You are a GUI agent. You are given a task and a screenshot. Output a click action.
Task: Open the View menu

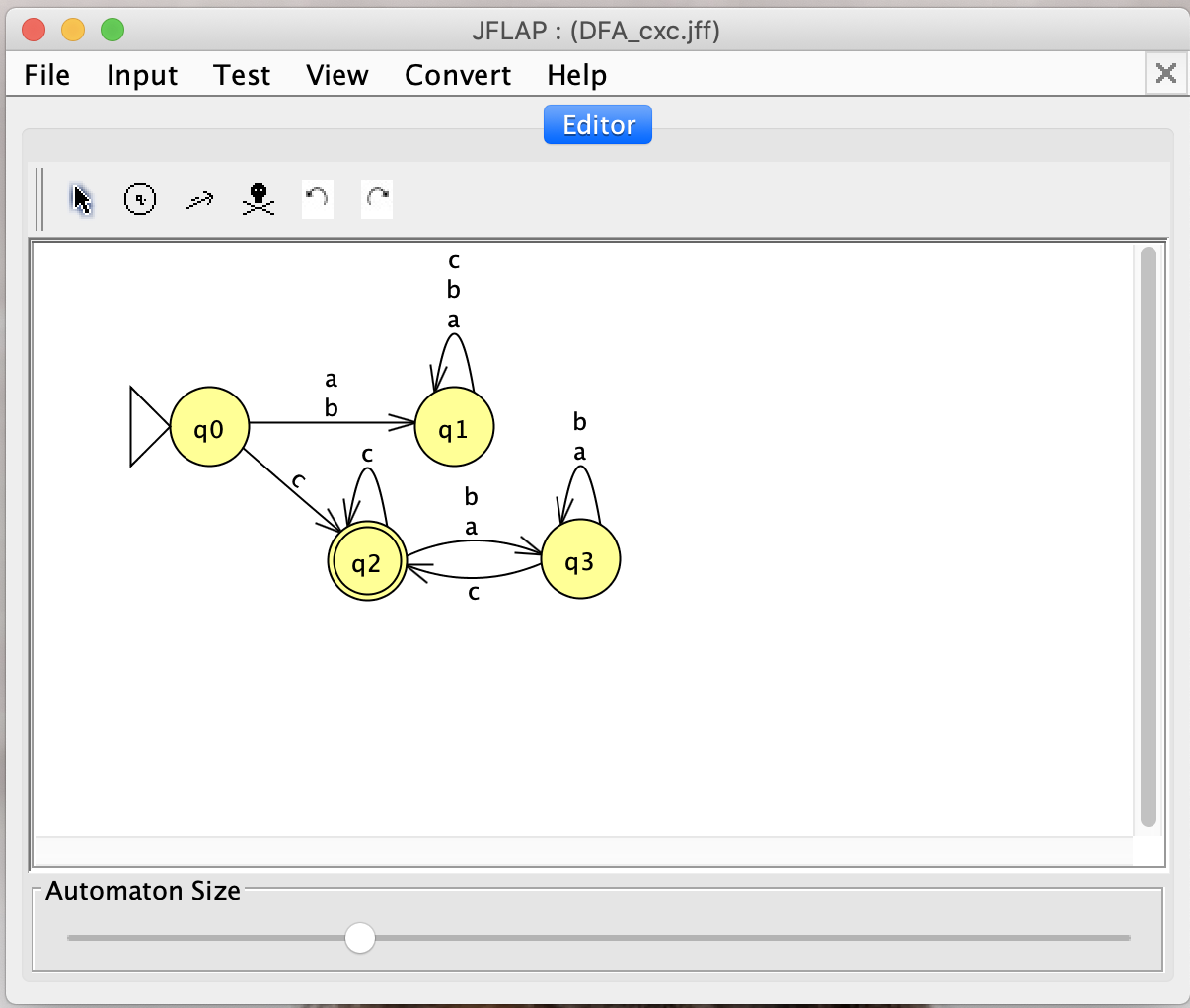coord(337,75)
